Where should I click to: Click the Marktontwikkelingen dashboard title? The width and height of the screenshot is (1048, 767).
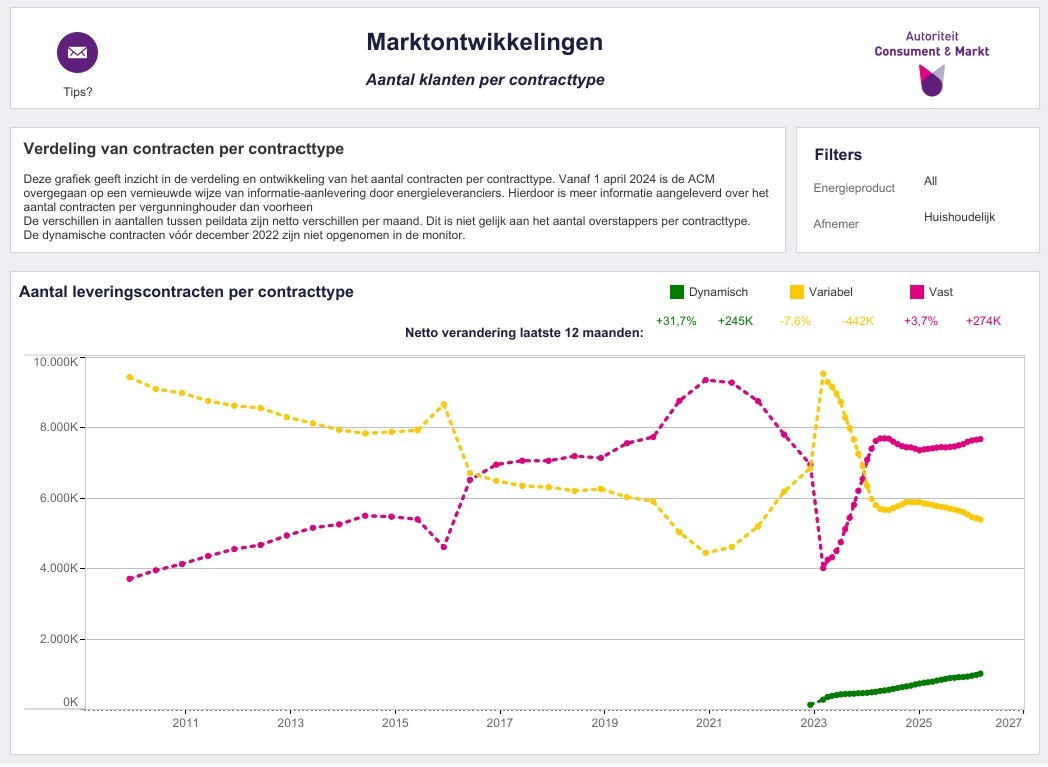pyautogui.click(x=485, y=42)
